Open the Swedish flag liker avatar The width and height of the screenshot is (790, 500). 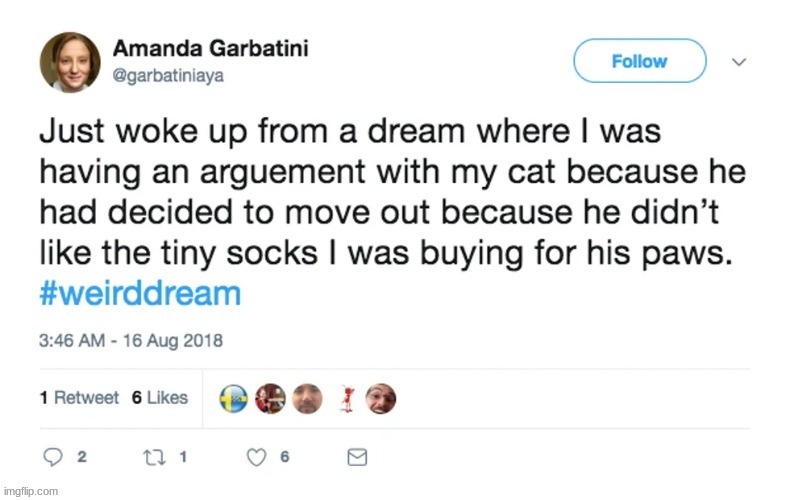click(x=234, y=398)
